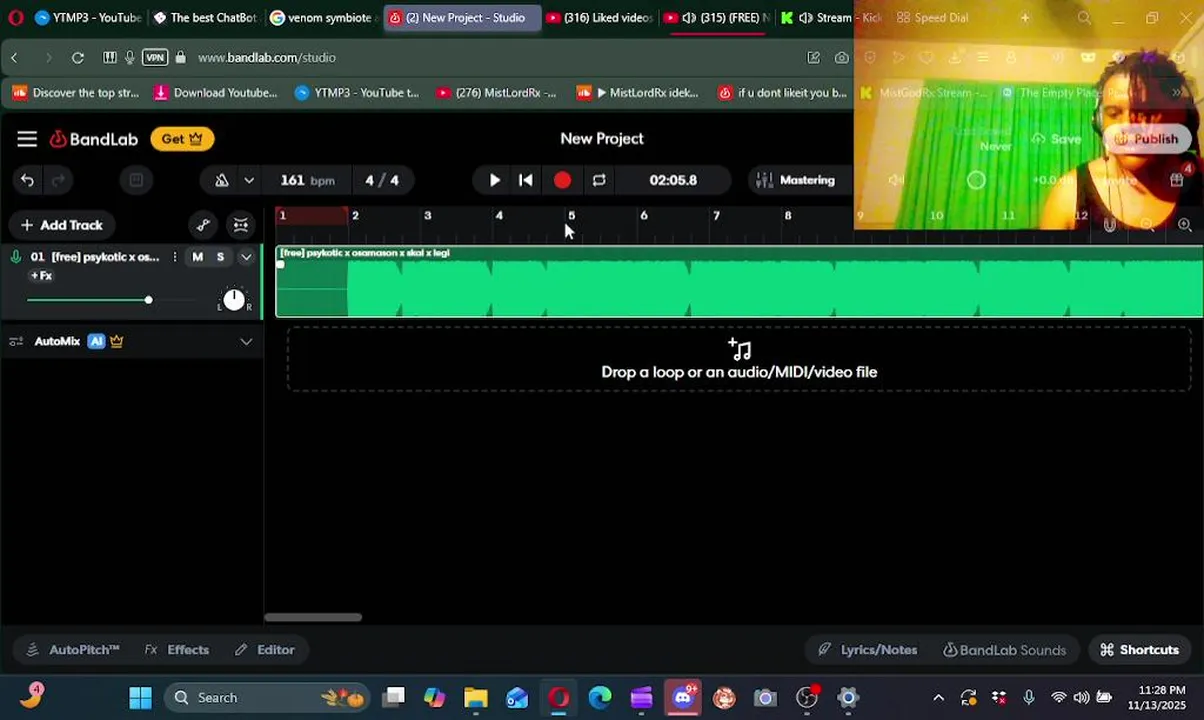The height and width of the screenshot is (720, 1204).
Task: Return playhead to the start
Action: click(x=526, y=180)
